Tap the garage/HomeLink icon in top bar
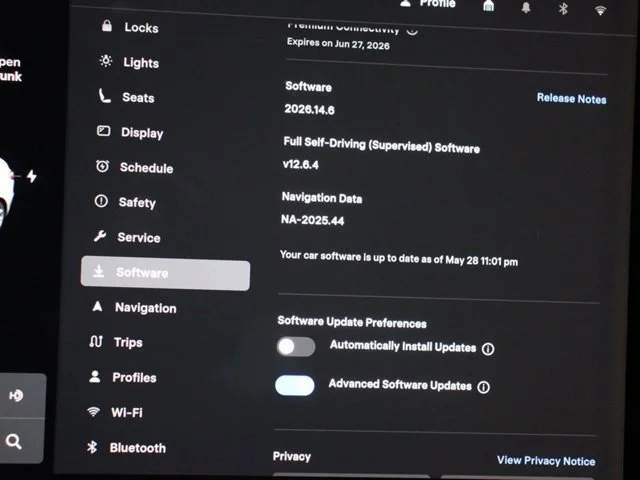 (x=489, y=6)
